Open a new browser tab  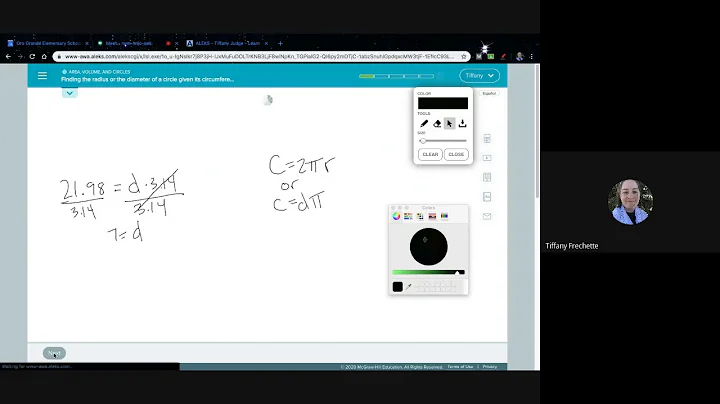click(280, 43)
